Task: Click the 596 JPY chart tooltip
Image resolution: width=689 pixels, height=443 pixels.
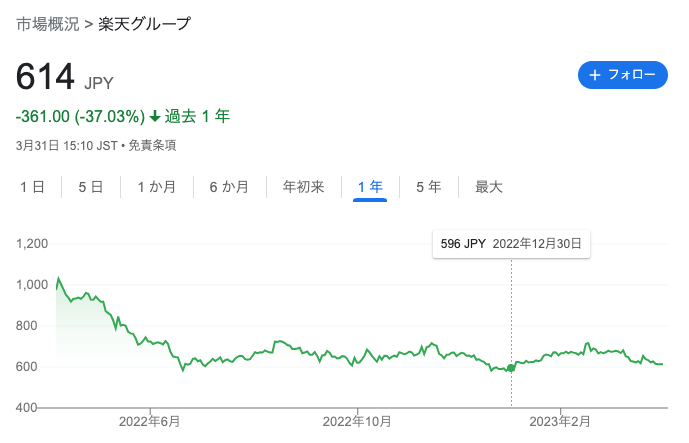Action: tap(511, 244)
